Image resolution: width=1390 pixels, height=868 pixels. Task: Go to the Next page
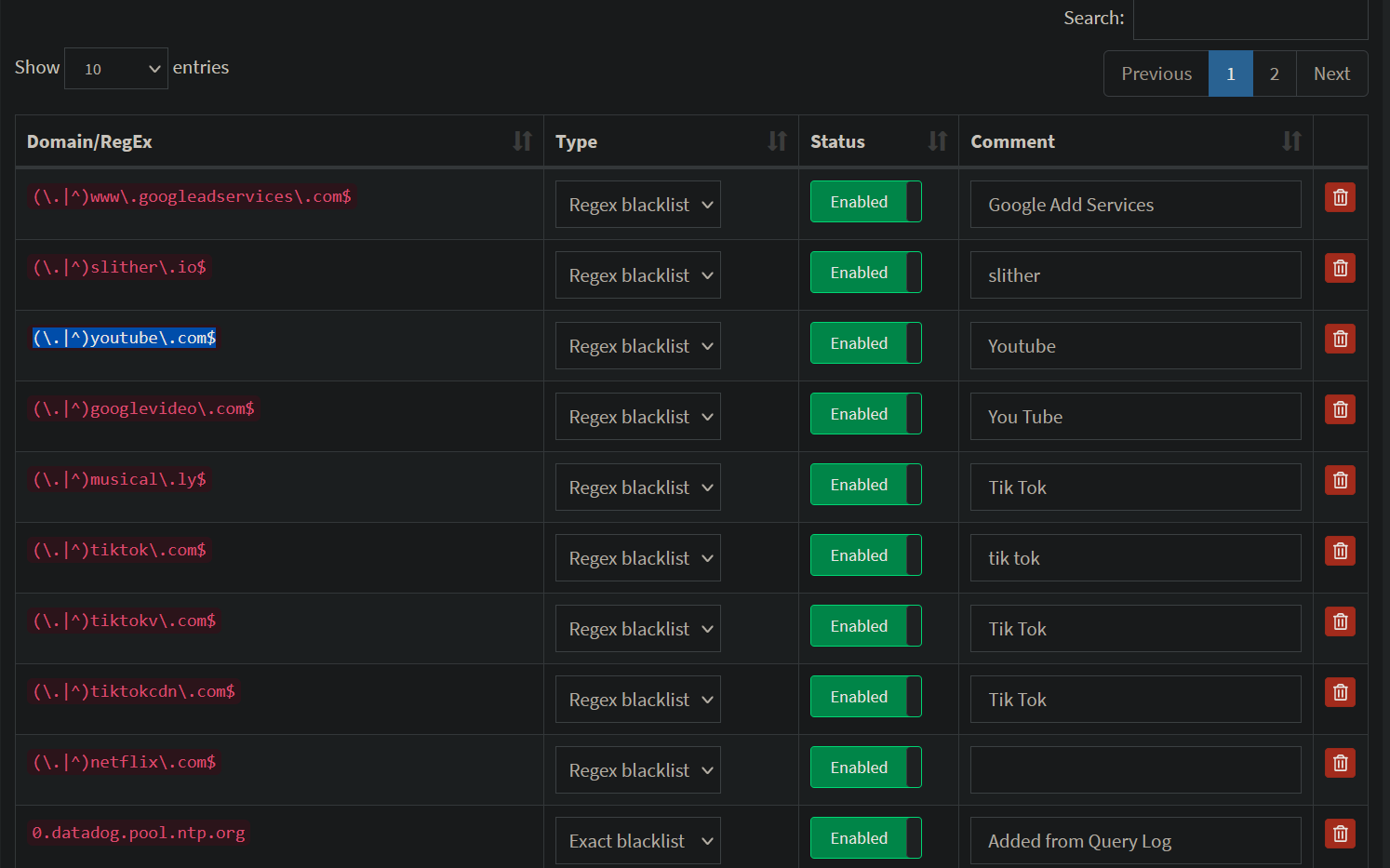pos(1332,73)
